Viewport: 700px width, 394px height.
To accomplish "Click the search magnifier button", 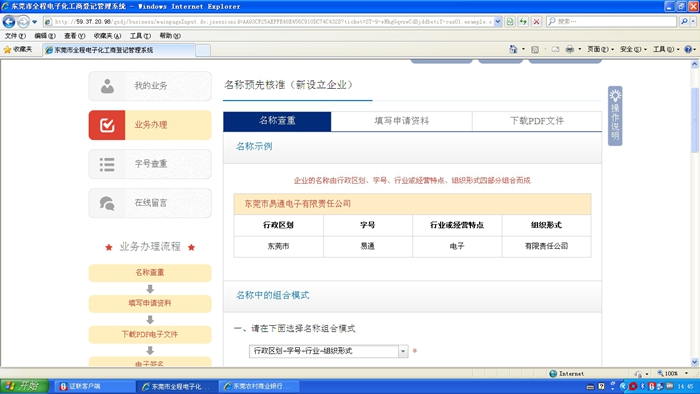I will point(684,21).
